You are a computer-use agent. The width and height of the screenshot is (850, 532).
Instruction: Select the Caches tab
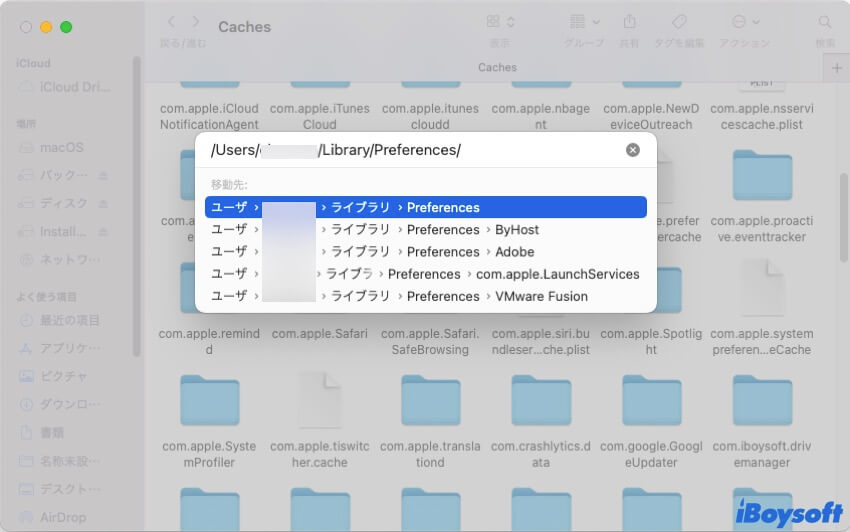[x=497, y=68]
